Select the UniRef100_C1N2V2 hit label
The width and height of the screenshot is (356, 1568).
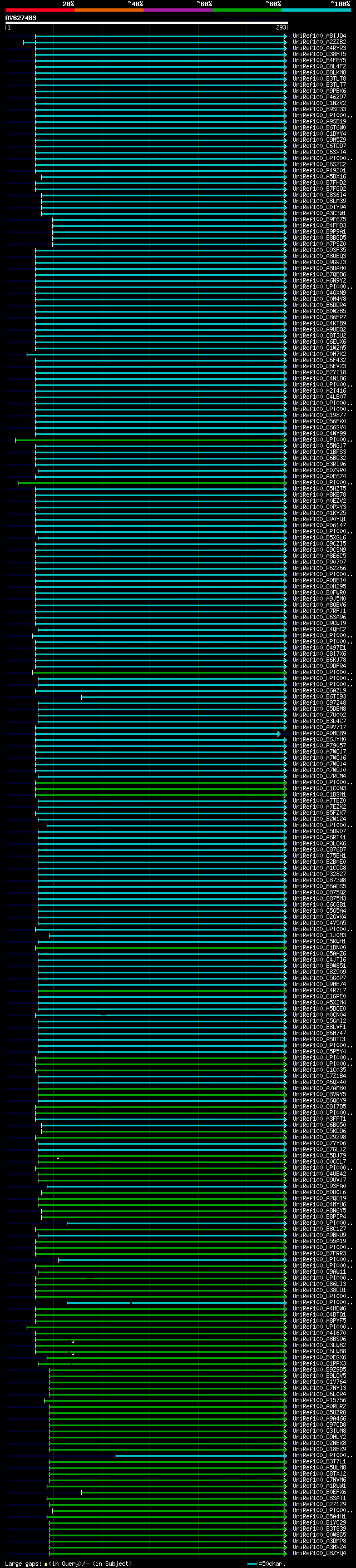(319, 103)
